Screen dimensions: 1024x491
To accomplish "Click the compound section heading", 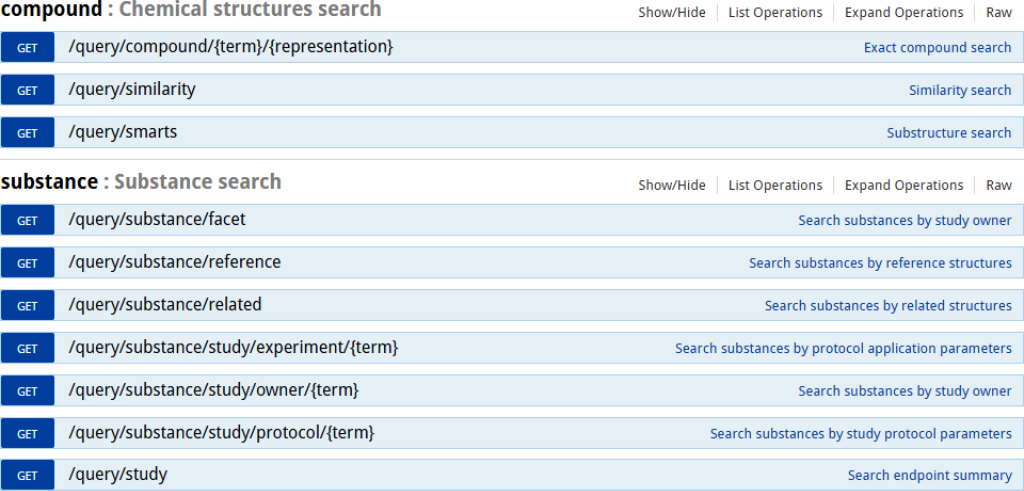I will click(50, 10).
